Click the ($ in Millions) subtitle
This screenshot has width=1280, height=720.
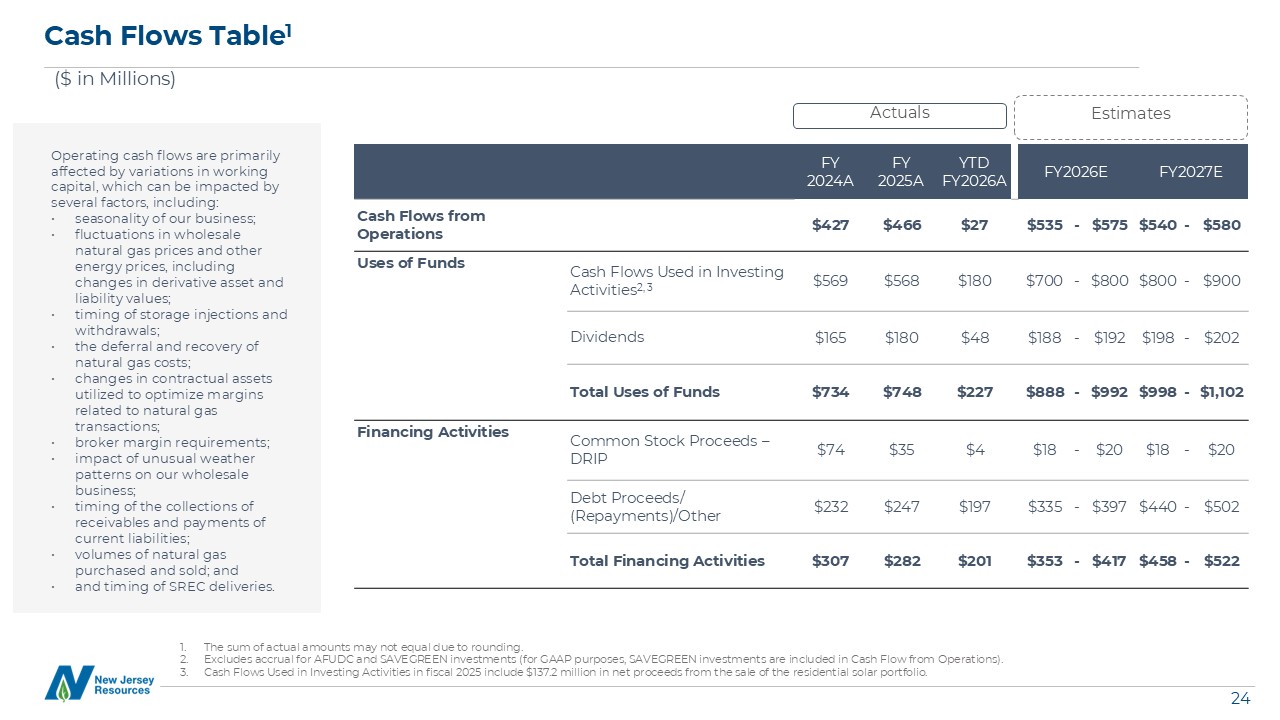tap(115, 79)
